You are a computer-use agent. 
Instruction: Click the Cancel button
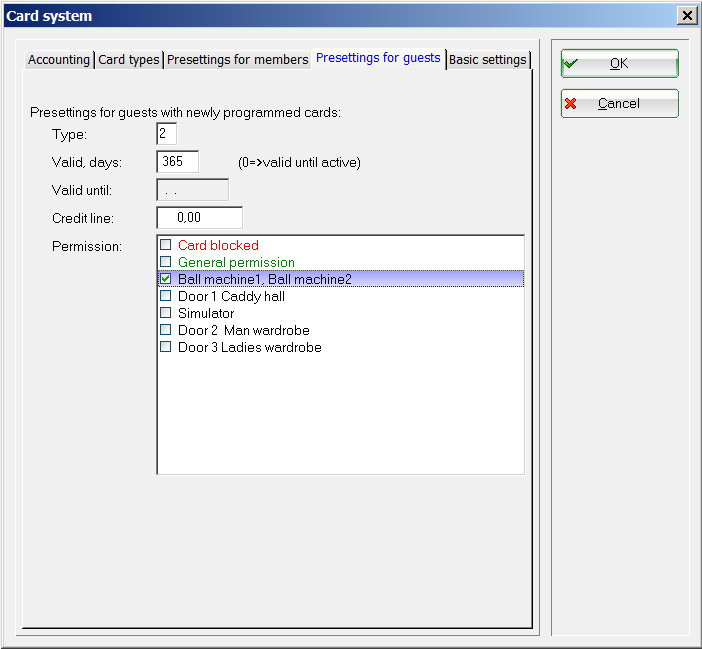(620, 103)
